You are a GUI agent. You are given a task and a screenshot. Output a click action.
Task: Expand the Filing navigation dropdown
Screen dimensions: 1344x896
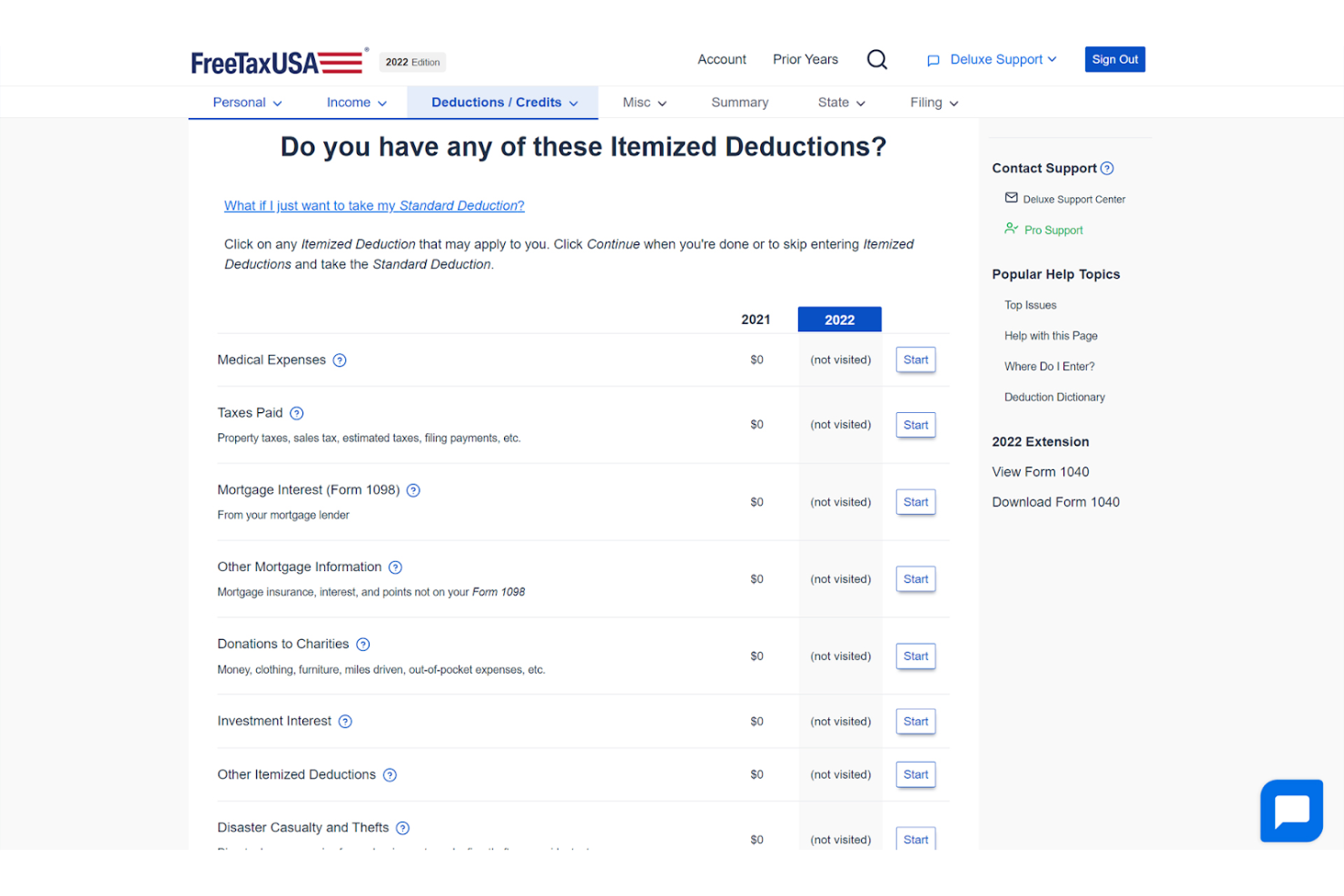pyautogui.click(x=954, y=103)
